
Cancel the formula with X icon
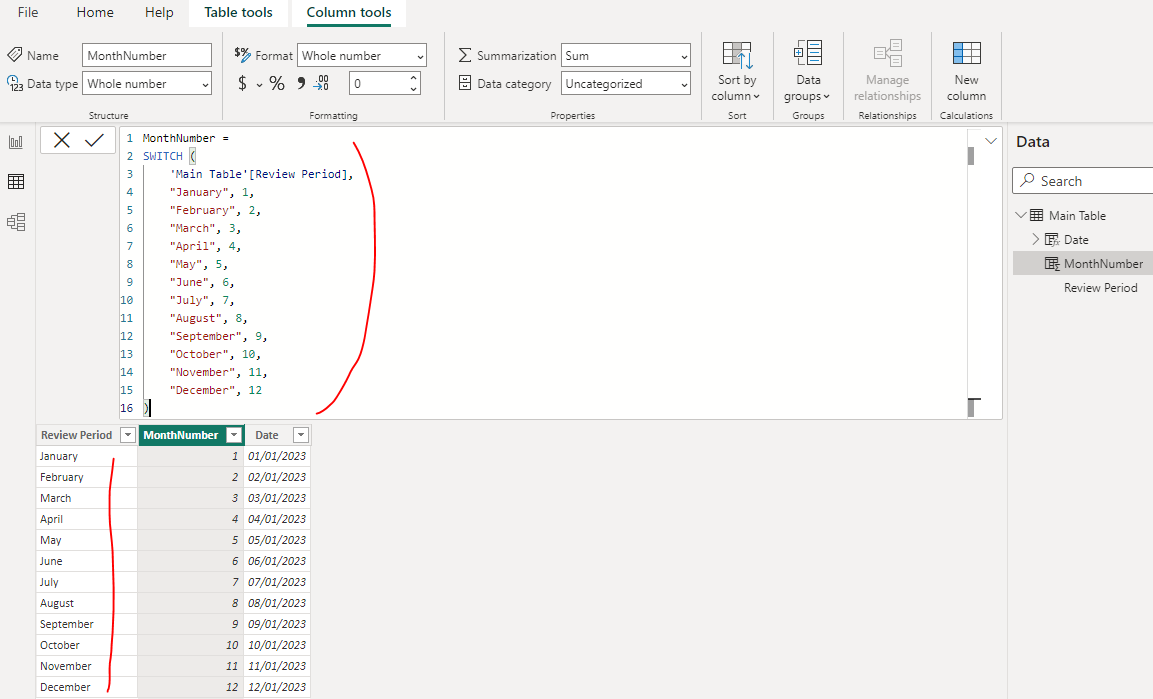(x=62, y=140)
